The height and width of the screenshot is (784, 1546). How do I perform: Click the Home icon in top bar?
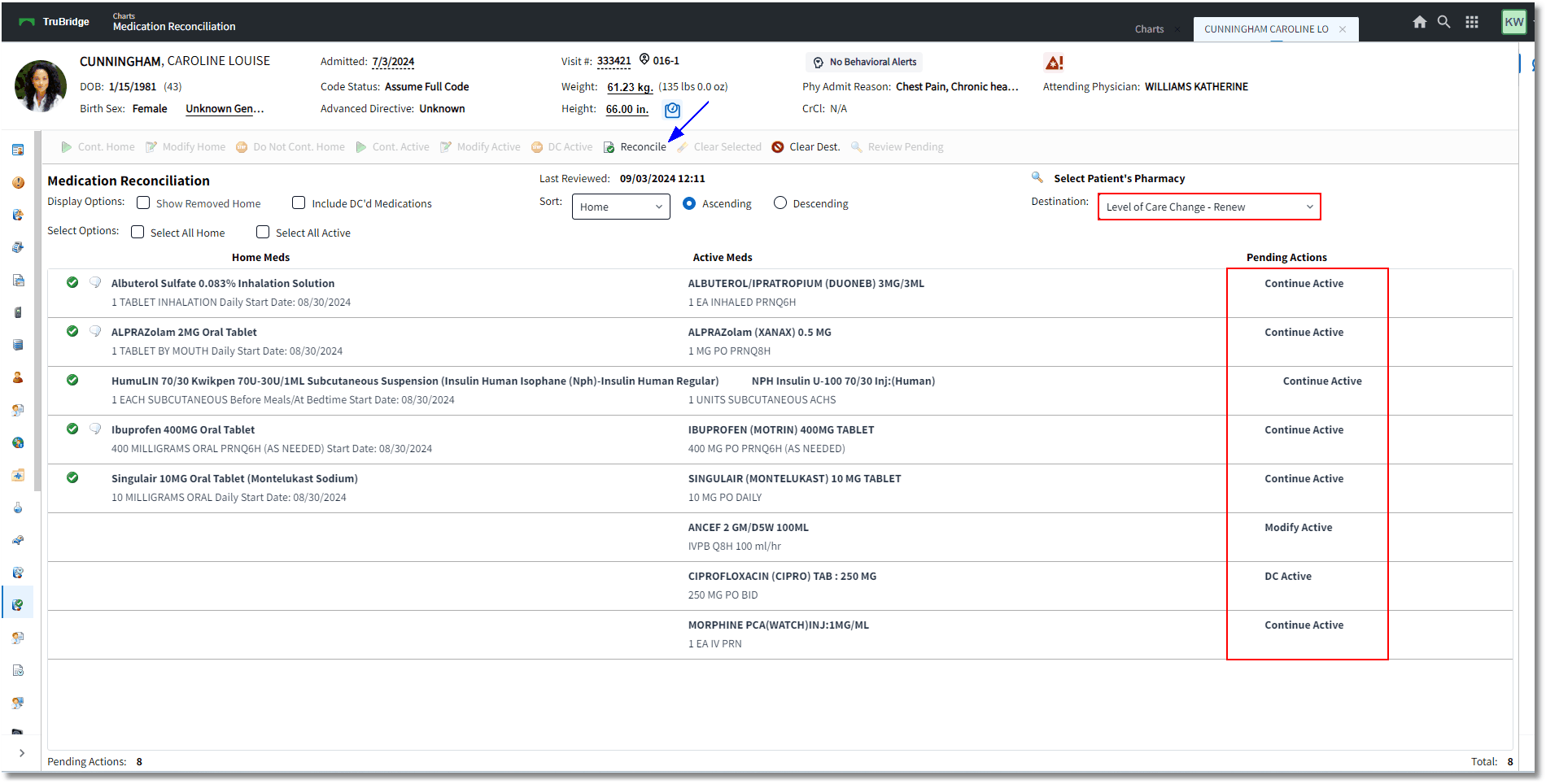[1419, 22]
